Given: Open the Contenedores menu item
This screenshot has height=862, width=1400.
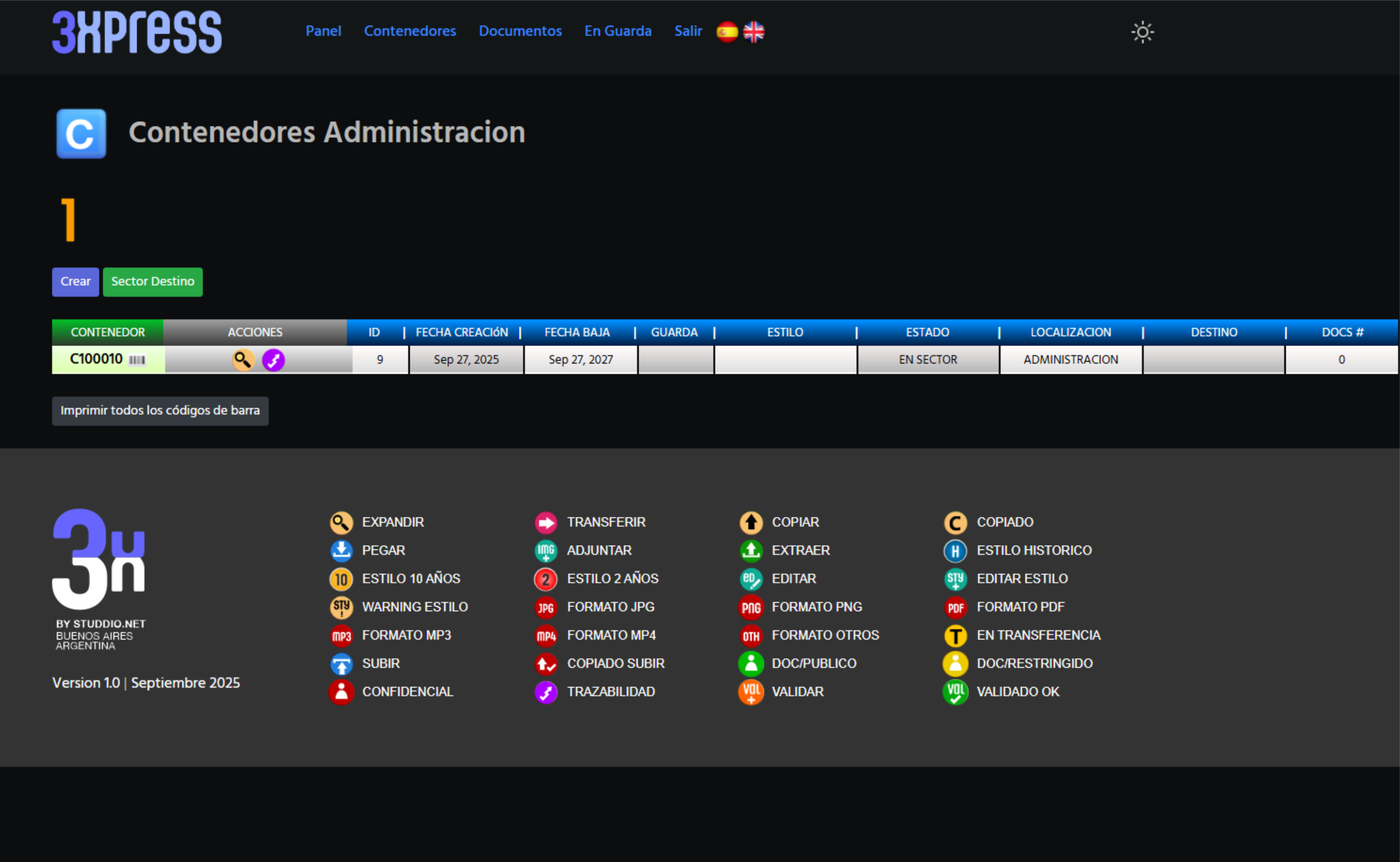Looking at the screenshot, I should click(x=410, y=31).
